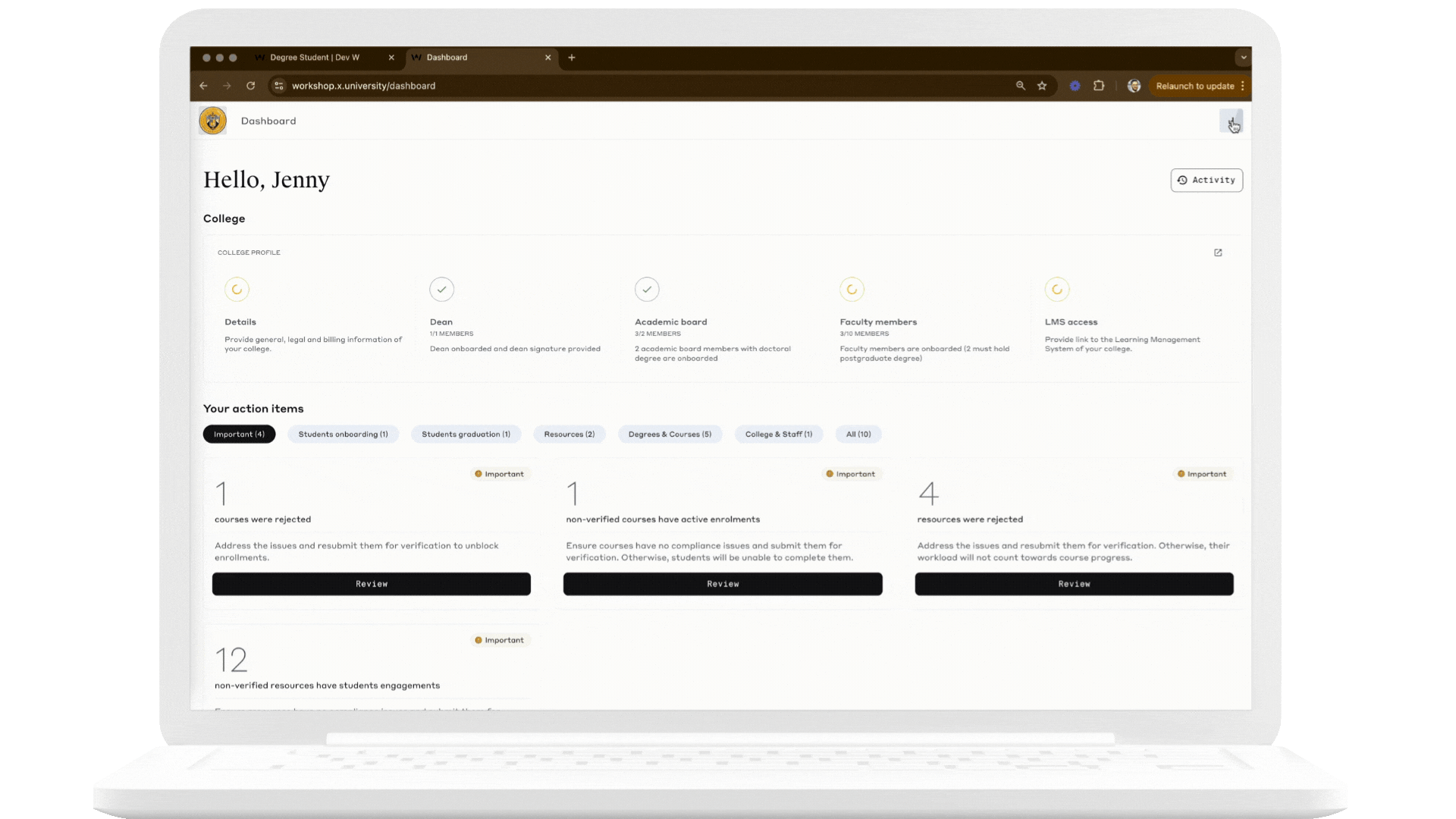This screenshot has height=819, width=1456.
Task: Filter by Students onboarding (1)
Action: tap(343, 434)
